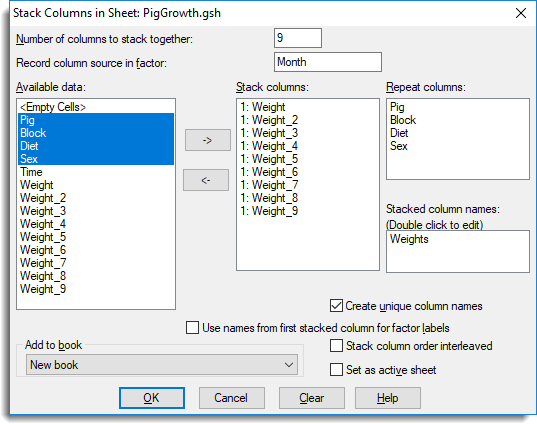537x424 pixels.
Task: Enable Use names from first stacked column
Action: click(192, 327)
